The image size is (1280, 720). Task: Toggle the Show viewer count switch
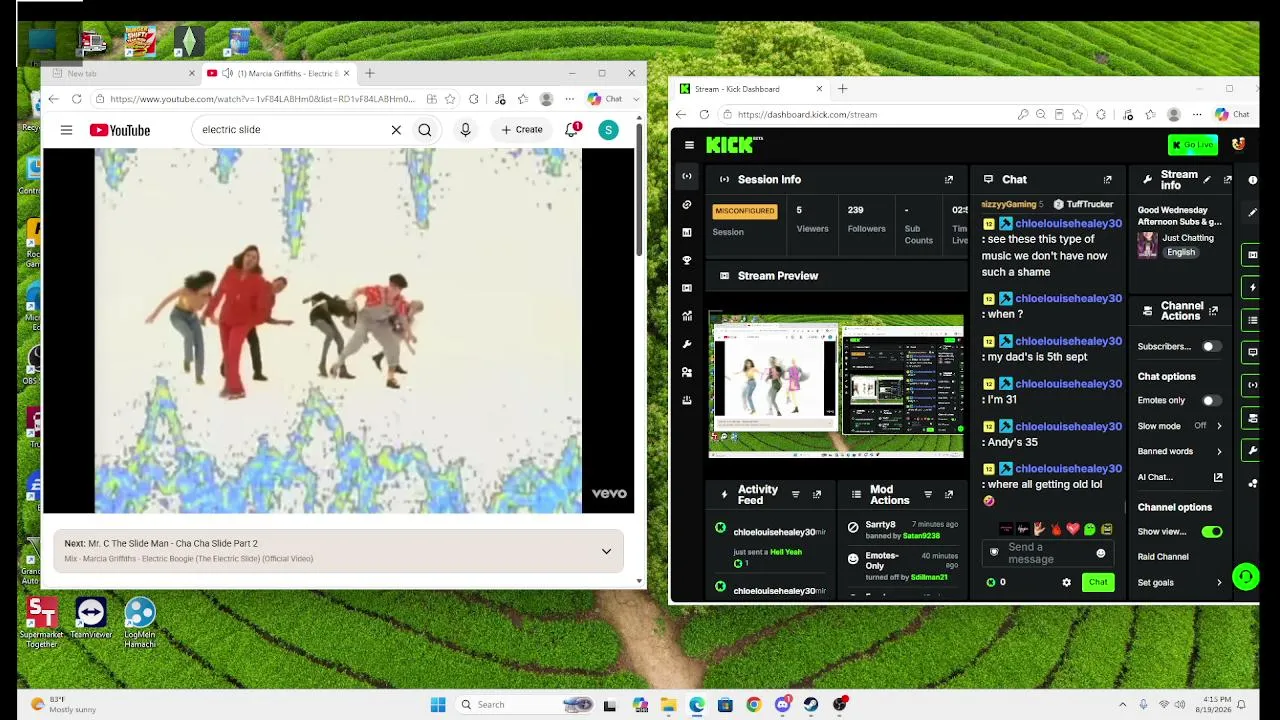[1211, 532]
